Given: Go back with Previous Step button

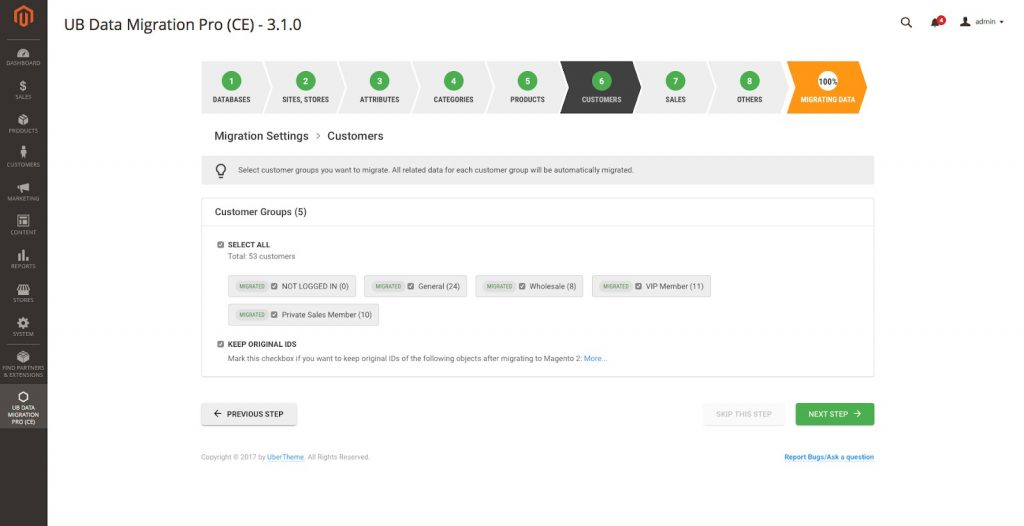Looking at the screenshot, I should pyautogui.click(x=249, y=414).
